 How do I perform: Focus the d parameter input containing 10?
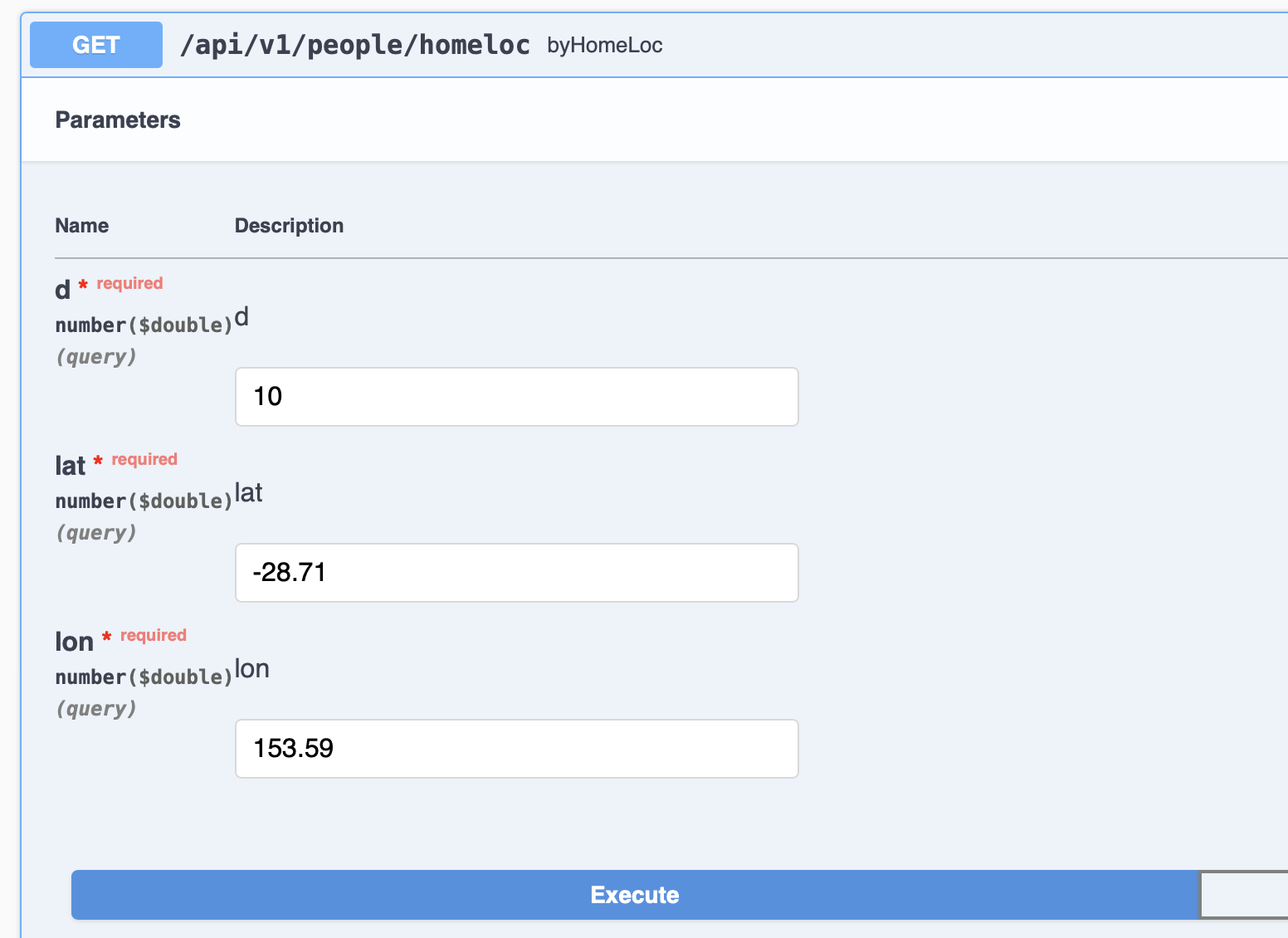pyautogui.click(x=516, y=397)
